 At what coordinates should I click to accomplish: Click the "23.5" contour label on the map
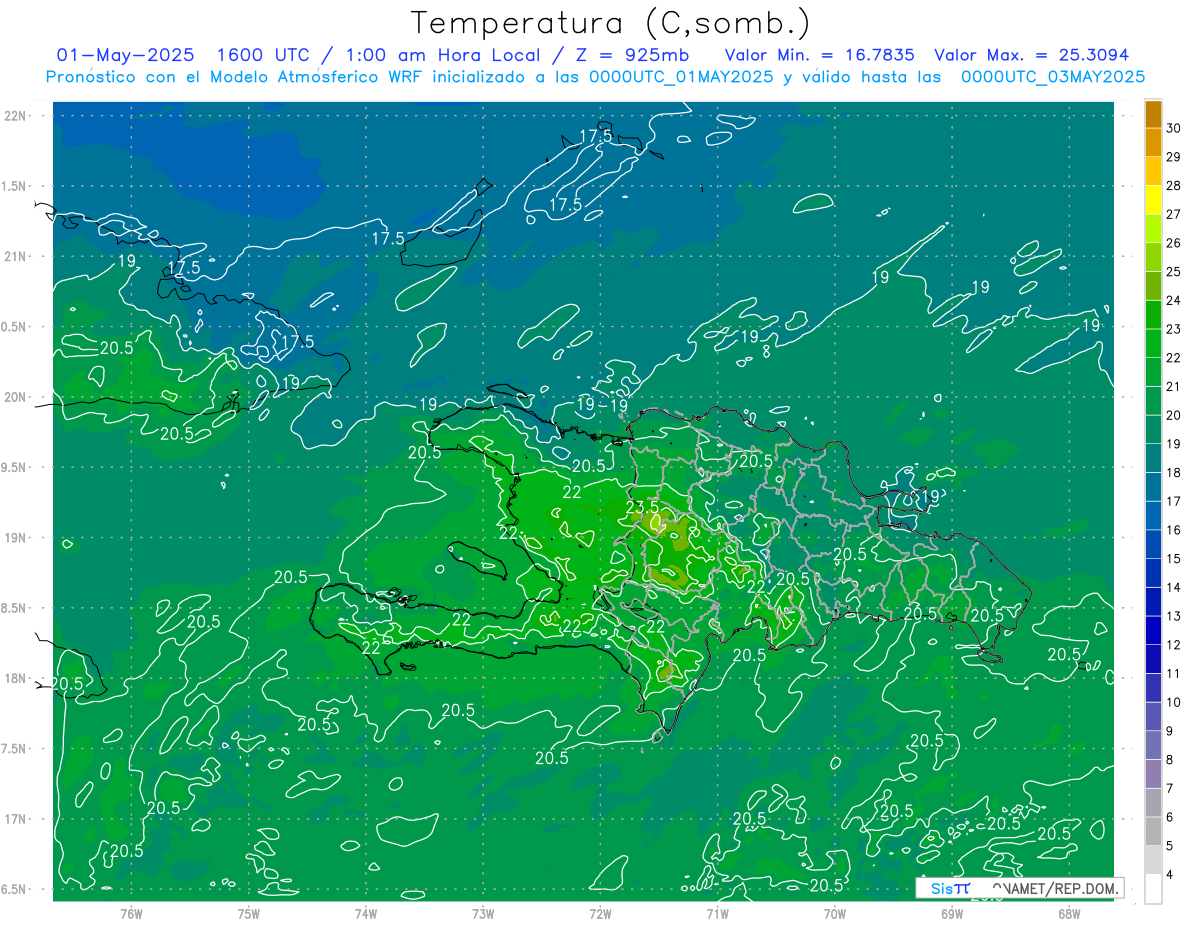[x=641, y=507]
